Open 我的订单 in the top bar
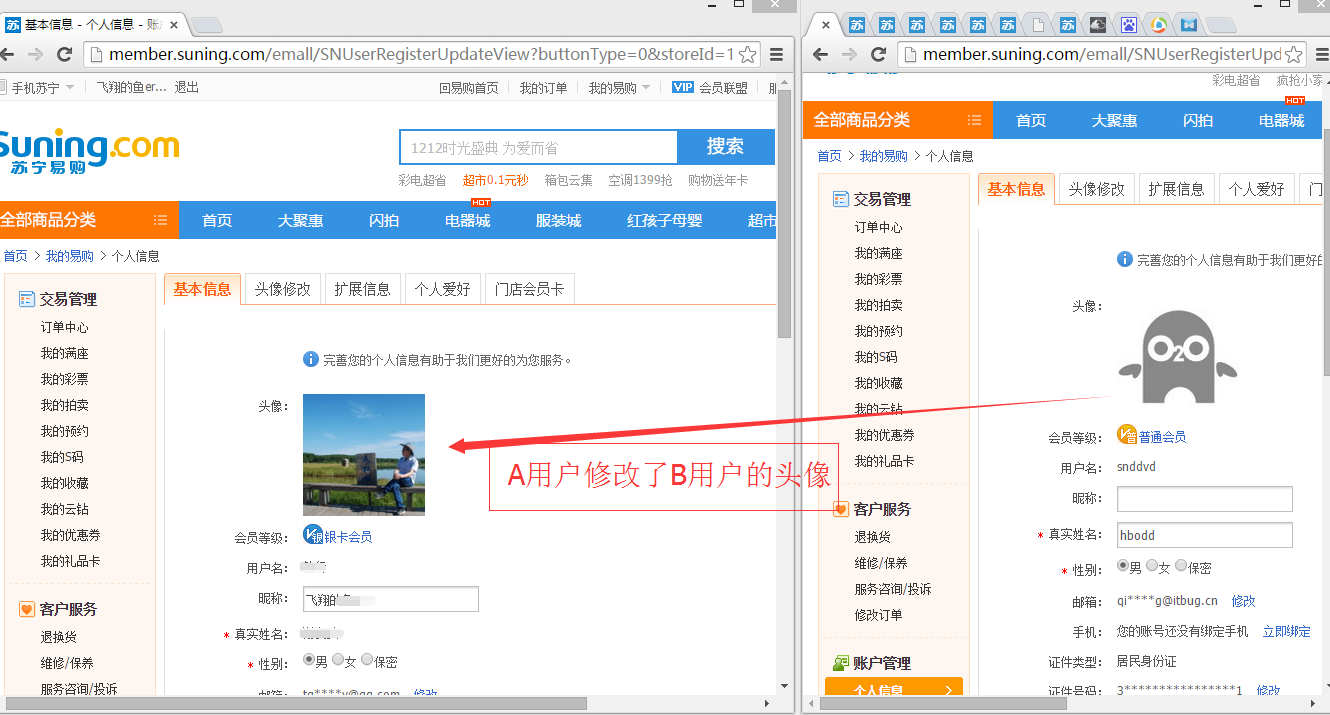Viewport: 1330px width, 715px height. tap(543, 88)
